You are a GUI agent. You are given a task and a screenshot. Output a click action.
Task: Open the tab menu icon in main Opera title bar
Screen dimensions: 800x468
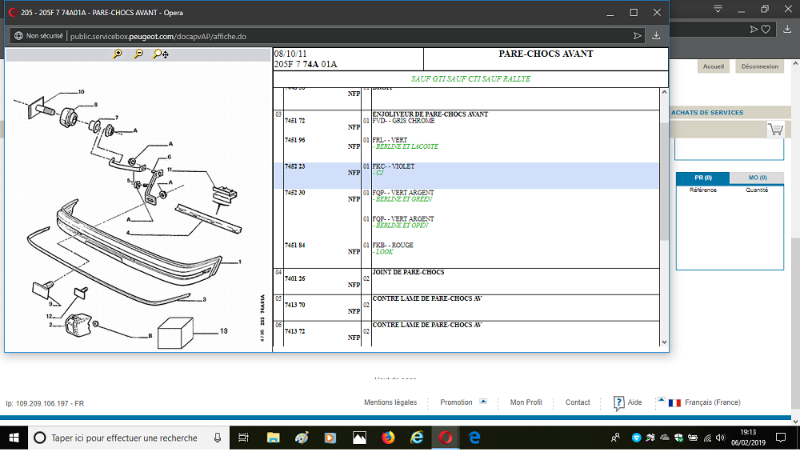coord(718,9)
